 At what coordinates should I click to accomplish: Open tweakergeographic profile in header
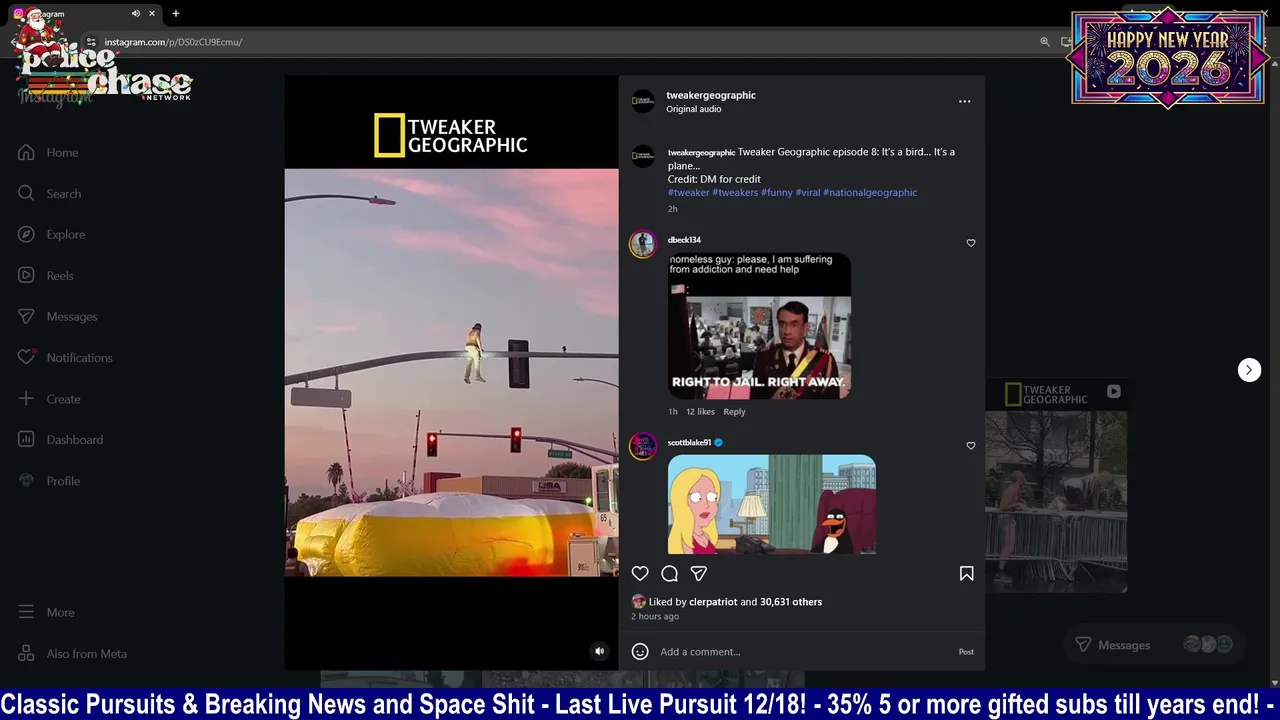[x=711, y=95]
